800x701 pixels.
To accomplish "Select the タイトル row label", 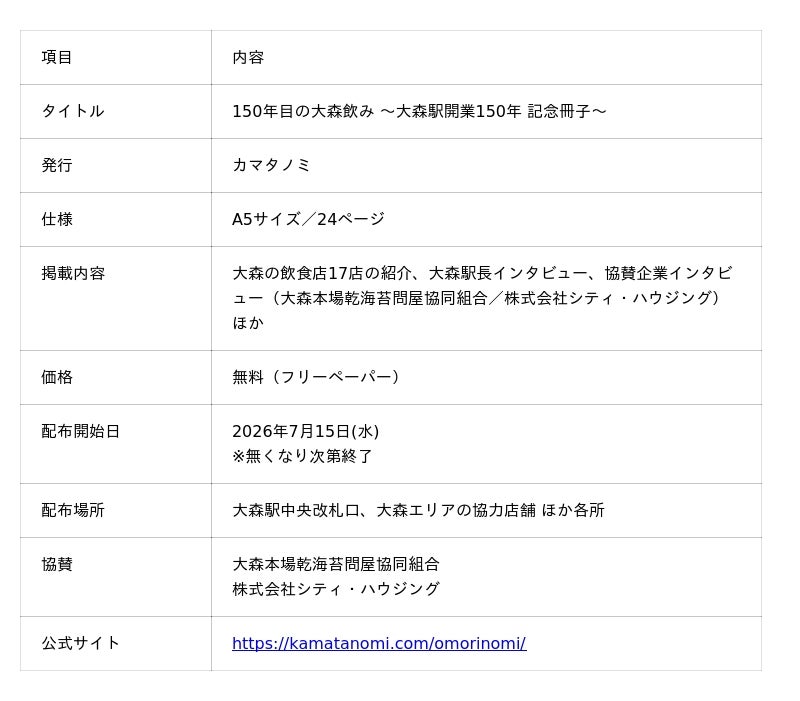I will point(73,111).
